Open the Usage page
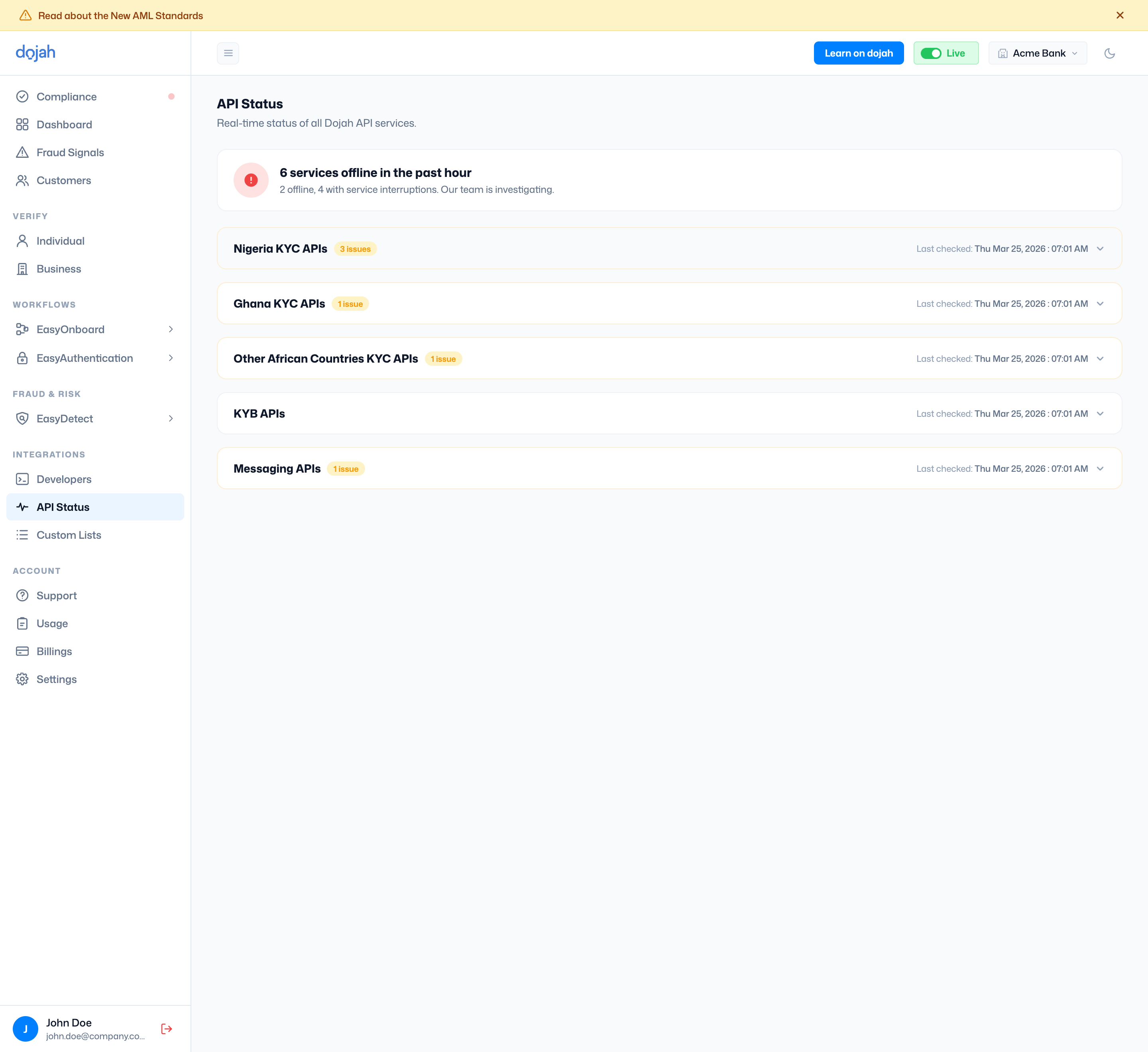This screenshot has width=1148, height=1052. click(95, 623)
